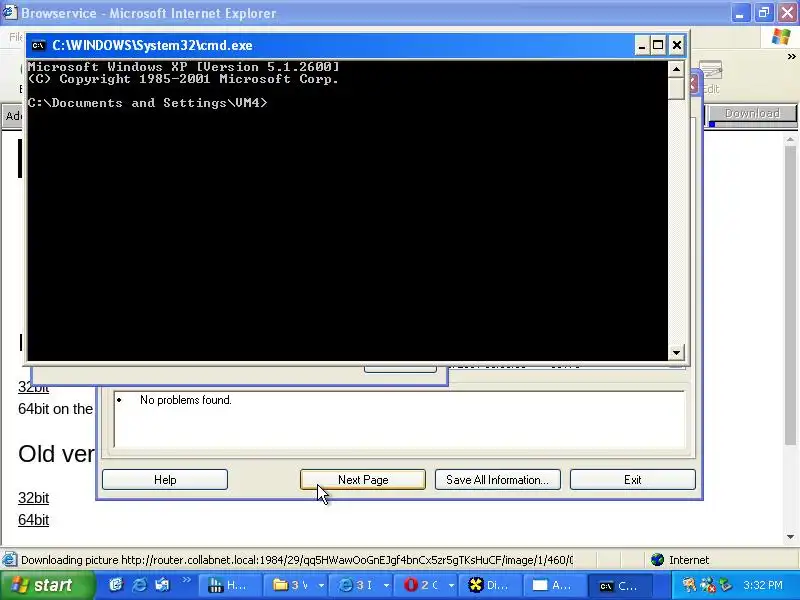Screen dimensions: 800x600
Task: Click the Windows flag logo in Internet Explorer
Action: click(780, 37)
